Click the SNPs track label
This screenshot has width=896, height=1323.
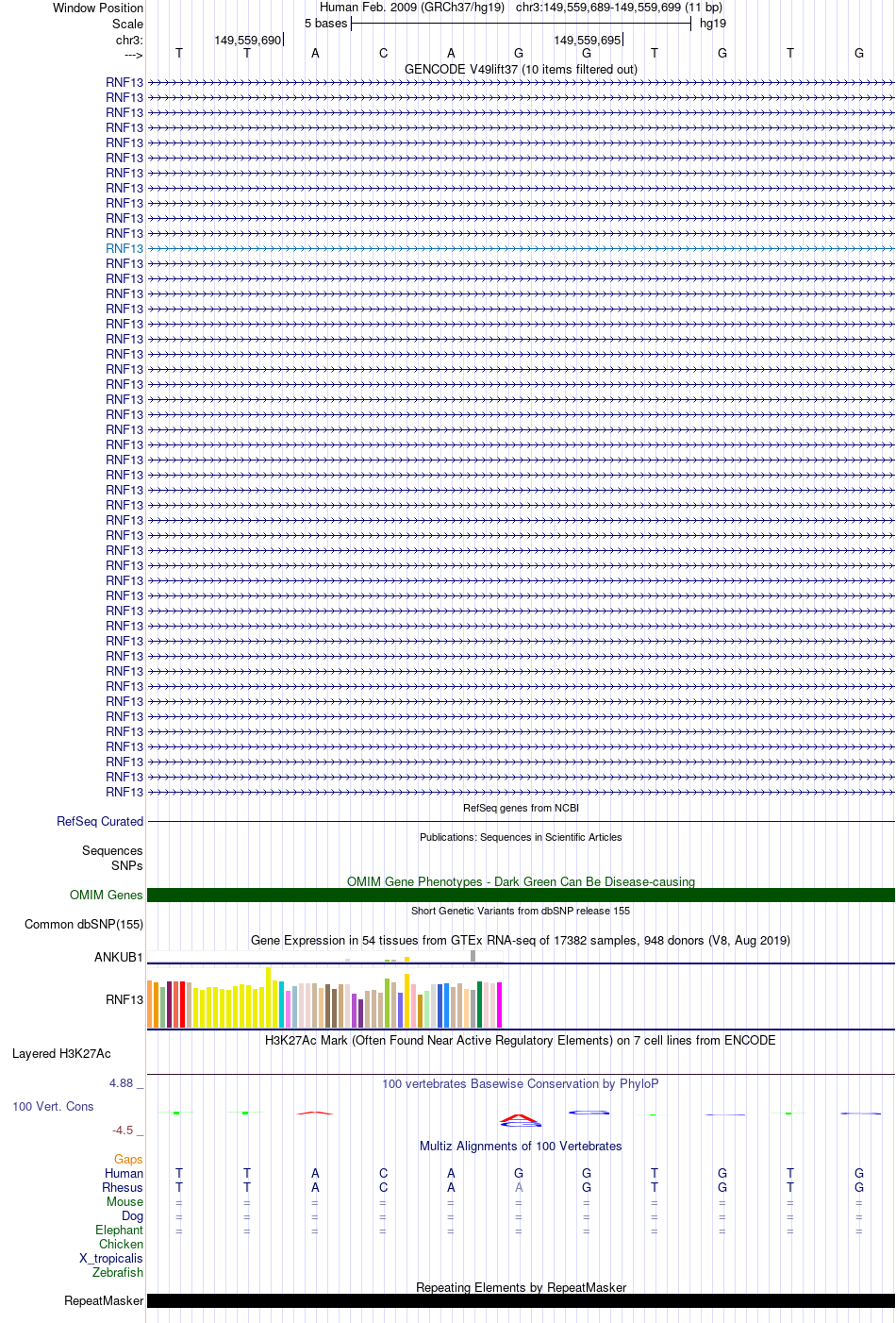pos(127,865)
